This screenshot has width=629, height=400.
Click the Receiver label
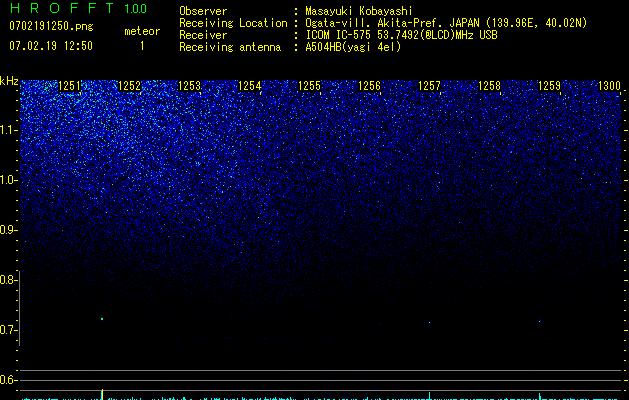pyautogui.click(x=203, y=35)
